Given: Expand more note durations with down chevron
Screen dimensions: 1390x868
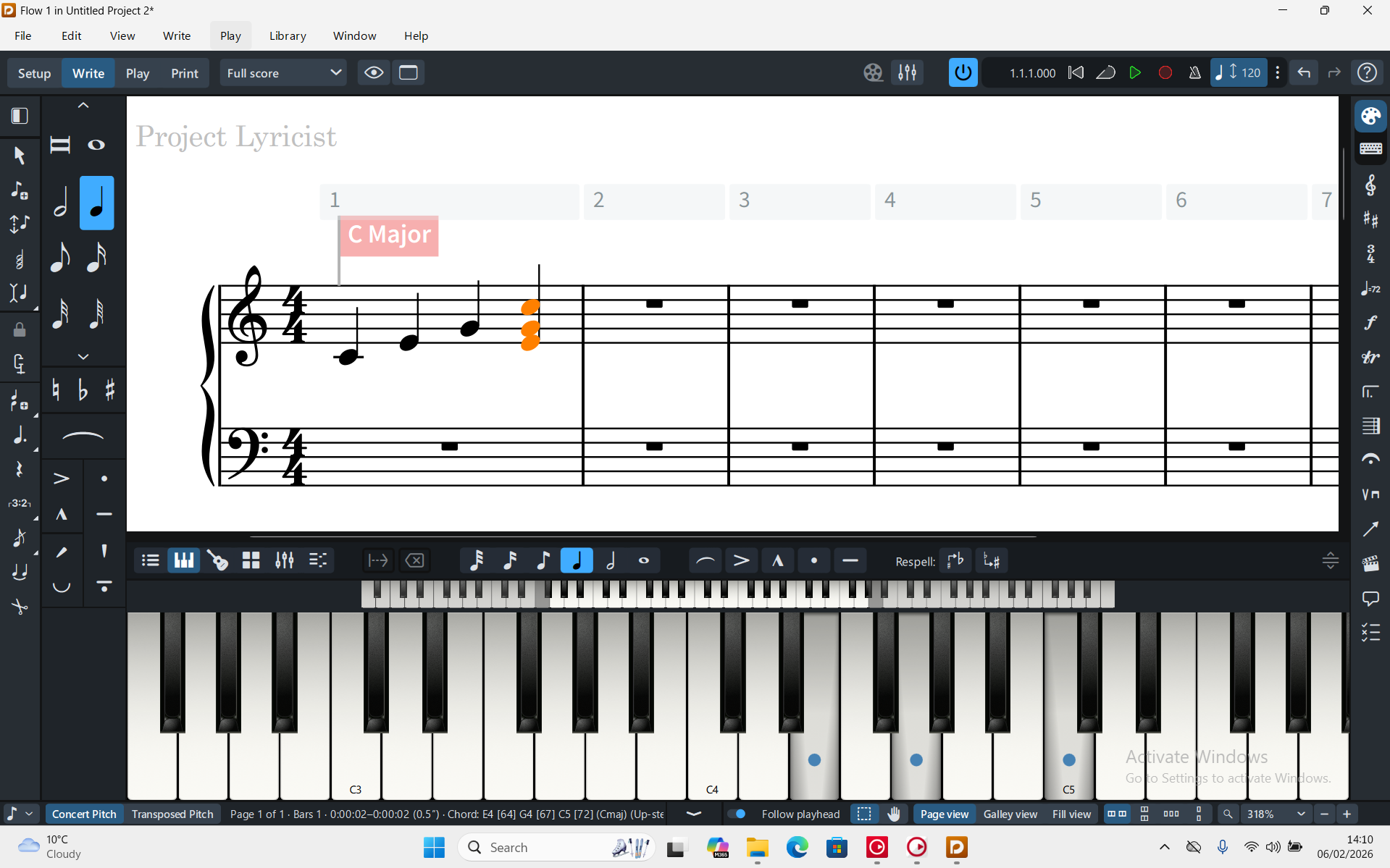Looking at the screenshot, I should (83, 356).
